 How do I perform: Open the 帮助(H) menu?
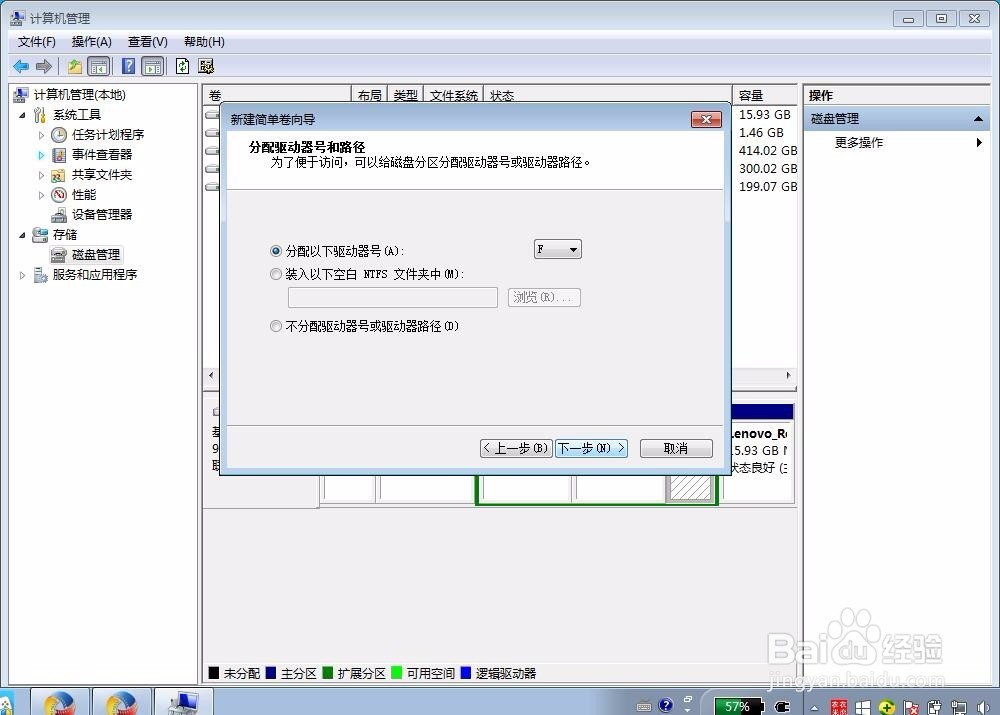coord(204,42)
